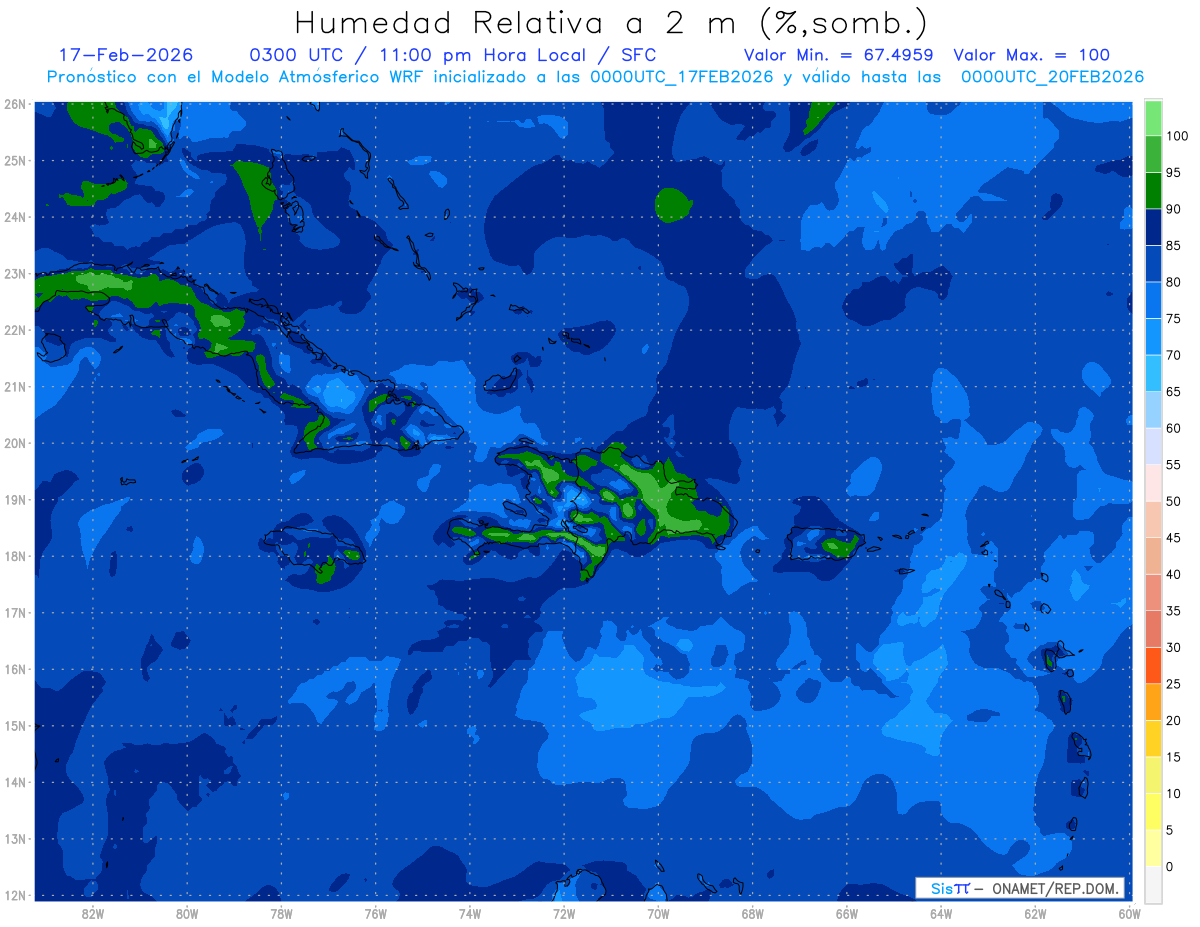The height and width of the screenshot is (927, 1200).
Task: Click the "Valor Min. = 67.4959" text
Action: pyautogui.click(x=839, y=55)
